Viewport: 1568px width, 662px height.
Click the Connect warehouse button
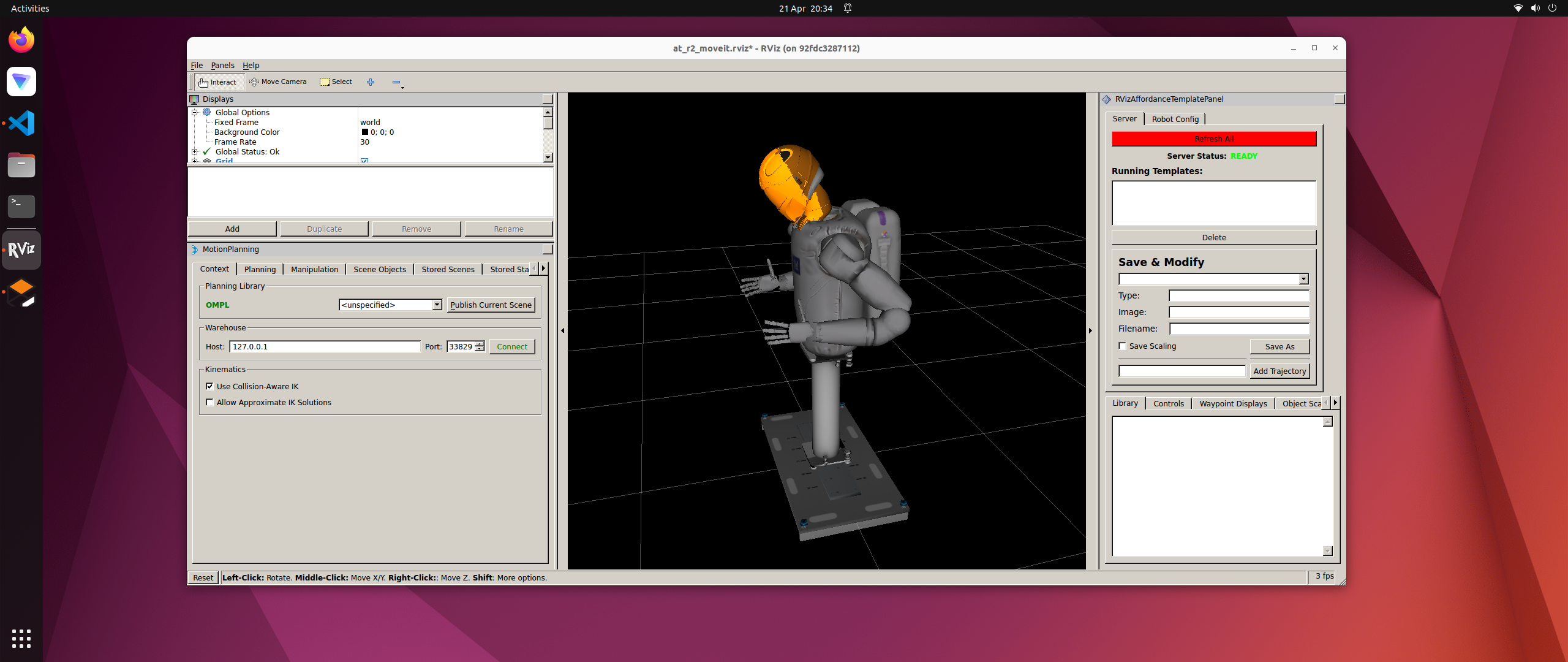[x=512, y=347]
